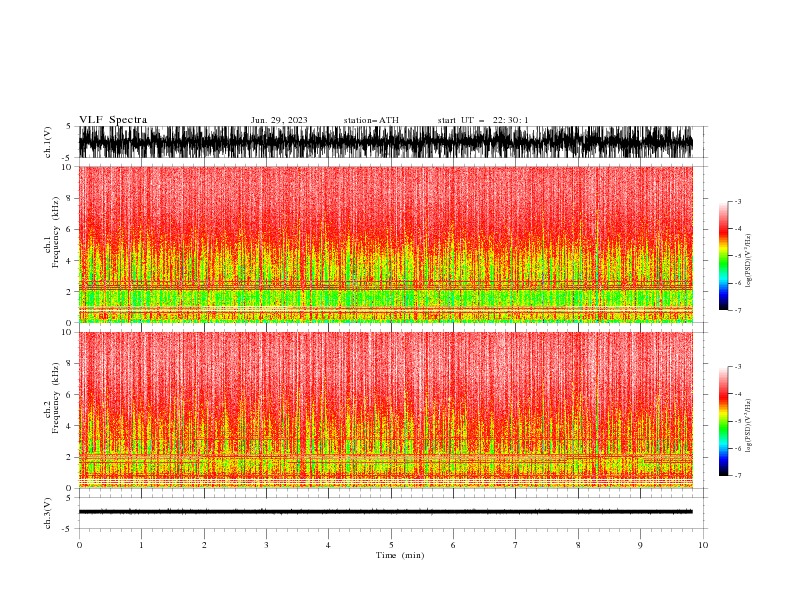Click the "station=ATH" header label

tap(371, 120)
